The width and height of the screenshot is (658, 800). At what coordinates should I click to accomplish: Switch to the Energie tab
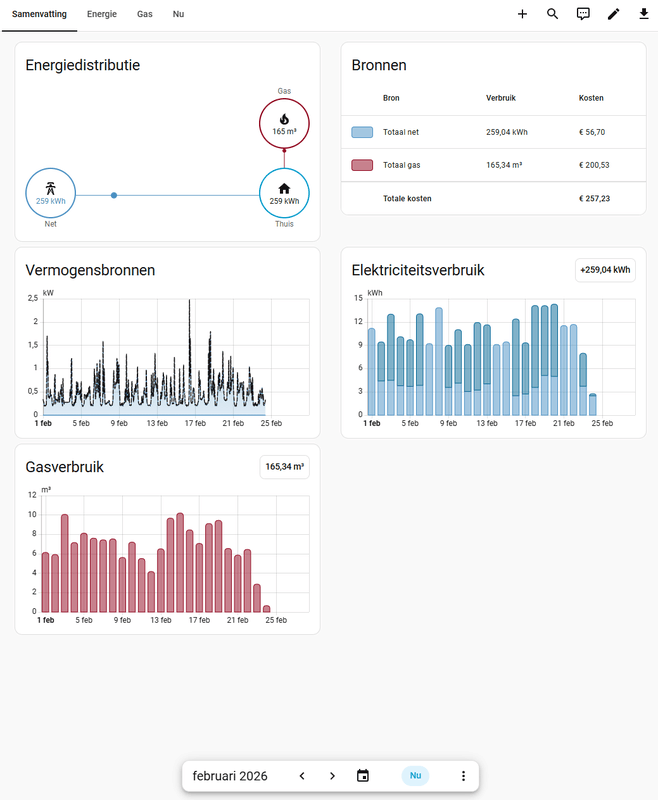click(x=102, y=14)
